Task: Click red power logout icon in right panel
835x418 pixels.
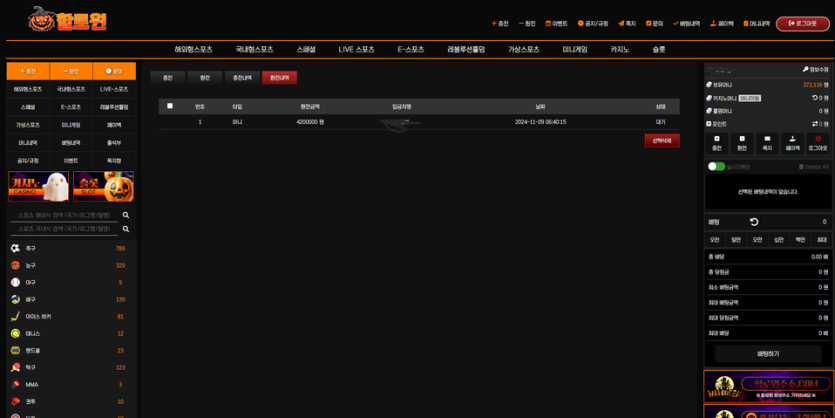Action: coord(818,139)
